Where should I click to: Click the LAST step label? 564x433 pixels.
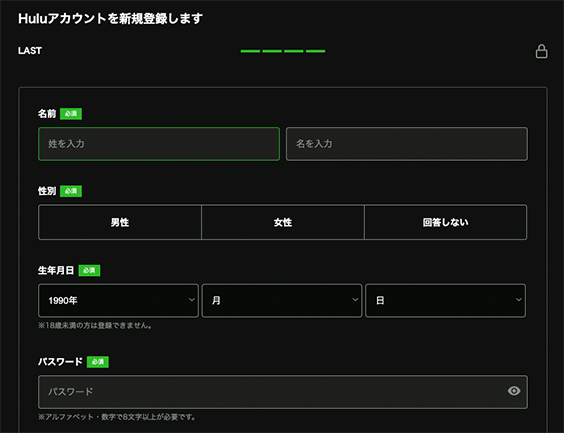30,51
